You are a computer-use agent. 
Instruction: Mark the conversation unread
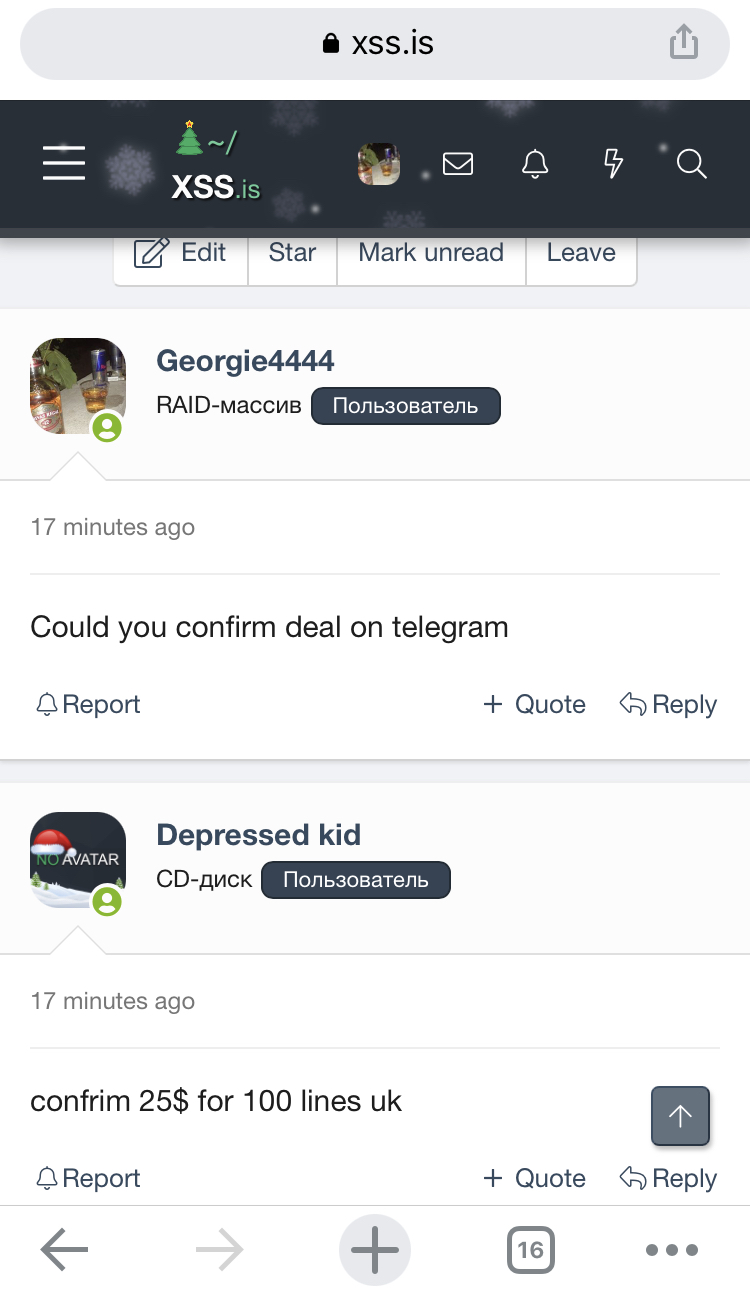pos(431,254)
